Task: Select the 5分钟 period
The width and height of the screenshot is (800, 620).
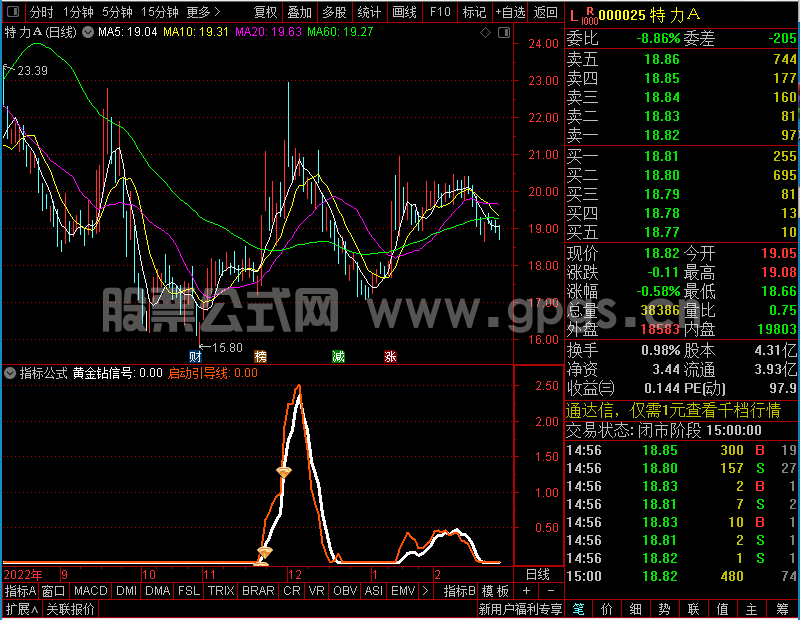Action: pyautogui.click(x=117, y=12)
